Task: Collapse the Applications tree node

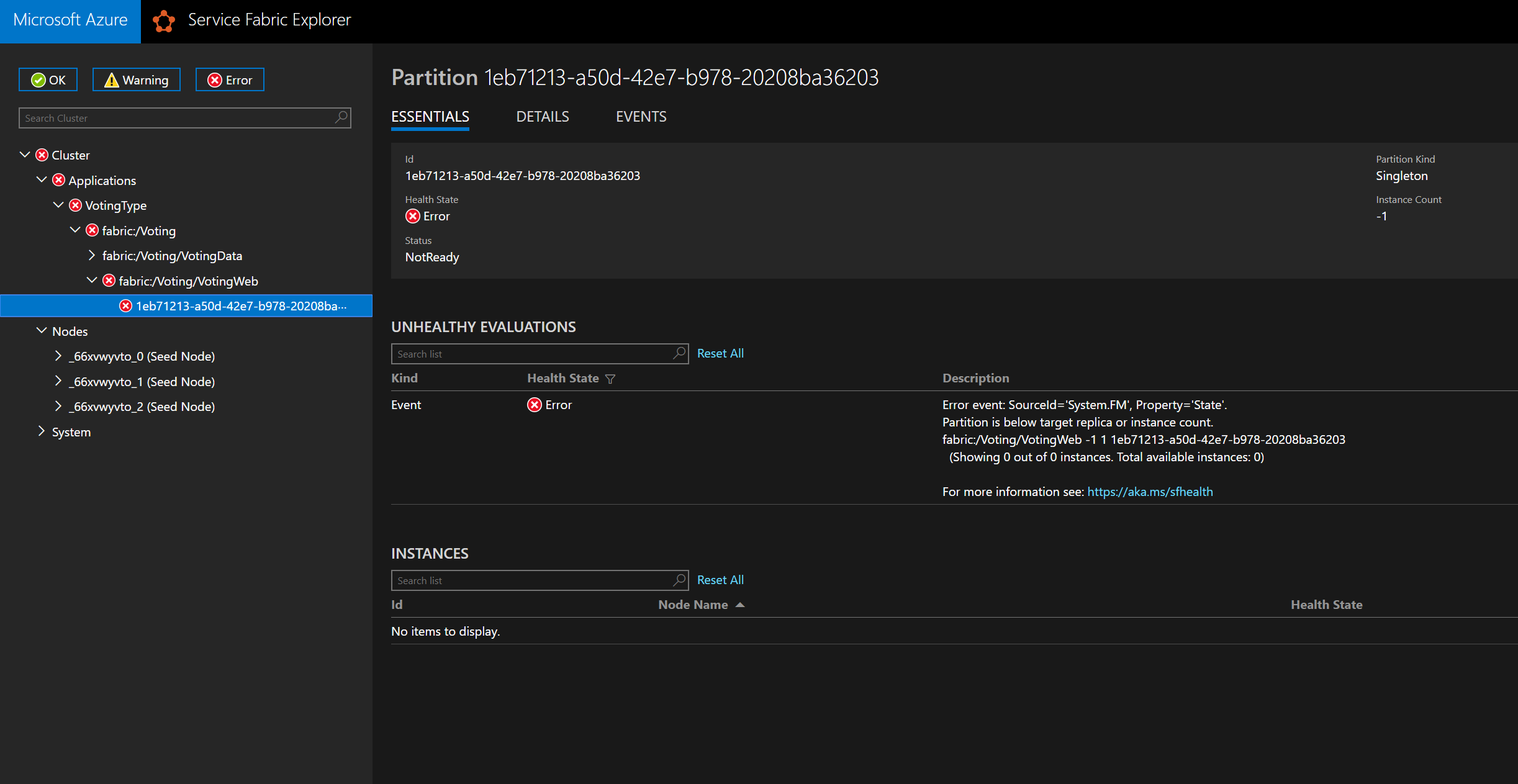Action: [x=42, y=179]
